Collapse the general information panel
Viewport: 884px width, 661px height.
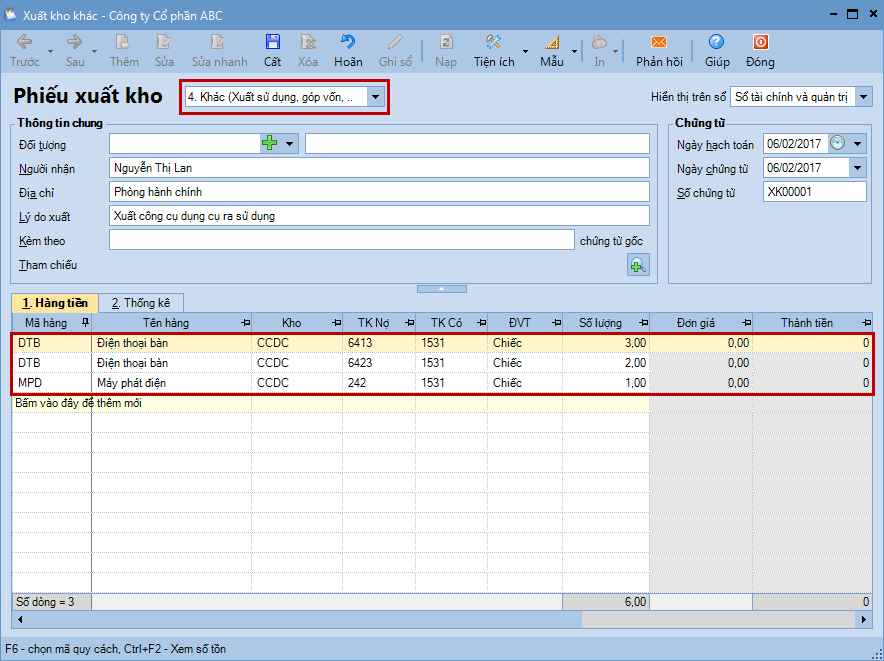pyautogui.click(x=441, y=288)
